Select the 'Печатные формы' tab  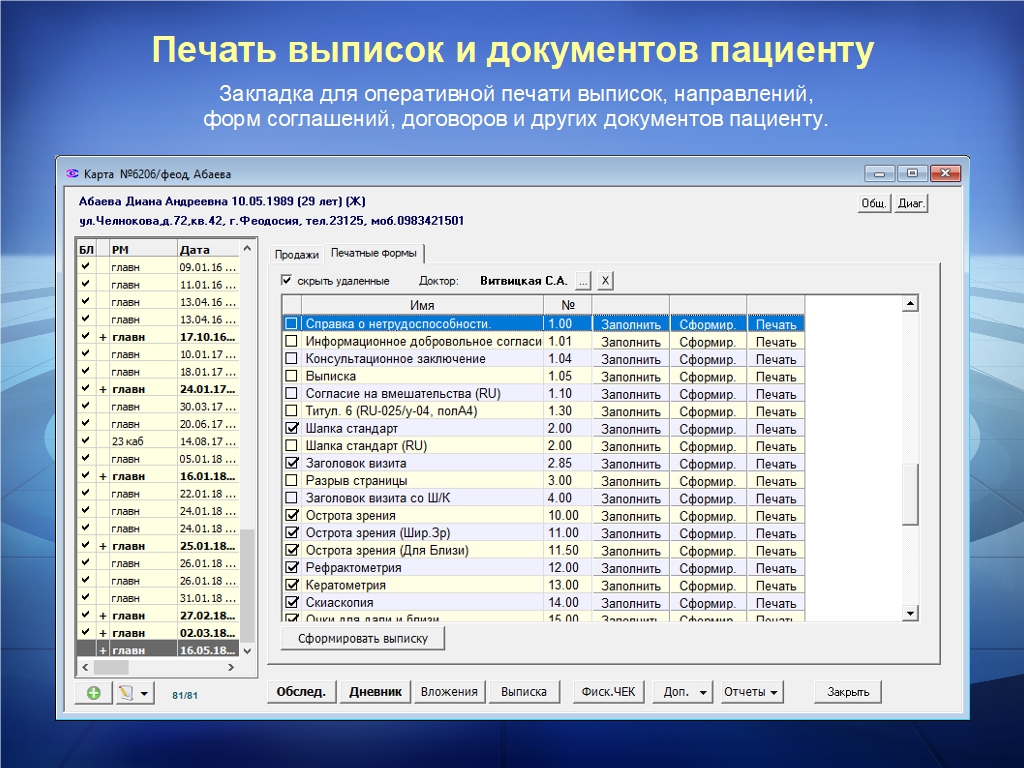pyautogui.click(x=373, y=253)
